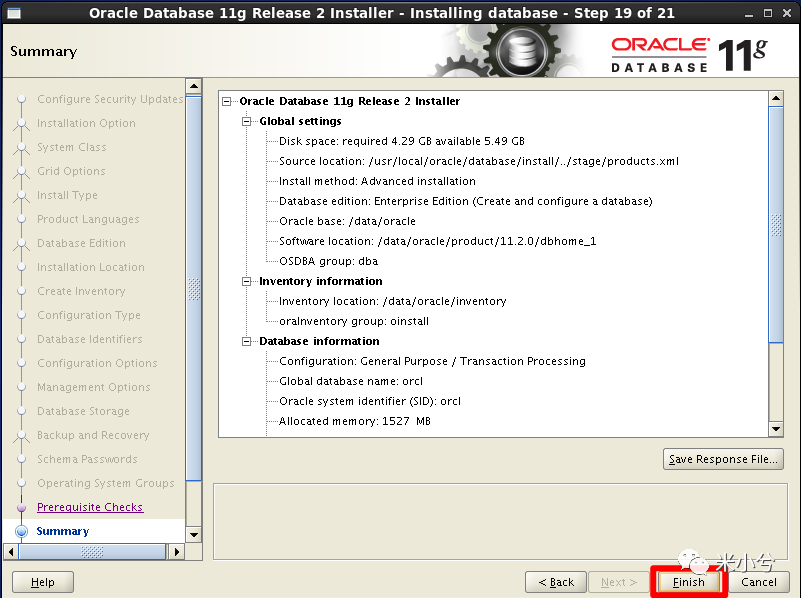Viewport: 801px width, 598px height.
Task: Select Oracle system identifier (SID) row
Action: [x=370, y=401]
